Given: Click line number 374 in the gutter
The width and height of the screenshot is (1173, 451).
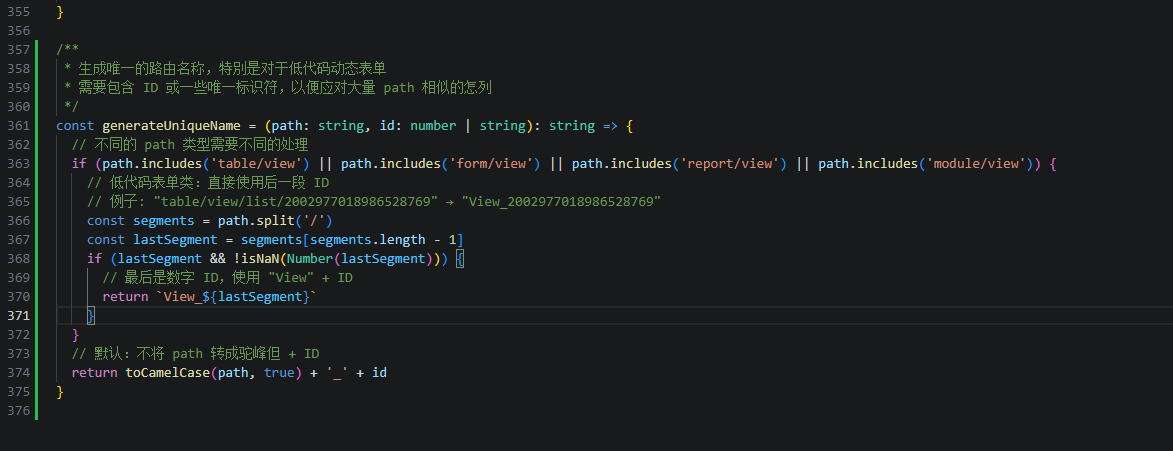Looking at the screenshot, I should pos(17,373).
